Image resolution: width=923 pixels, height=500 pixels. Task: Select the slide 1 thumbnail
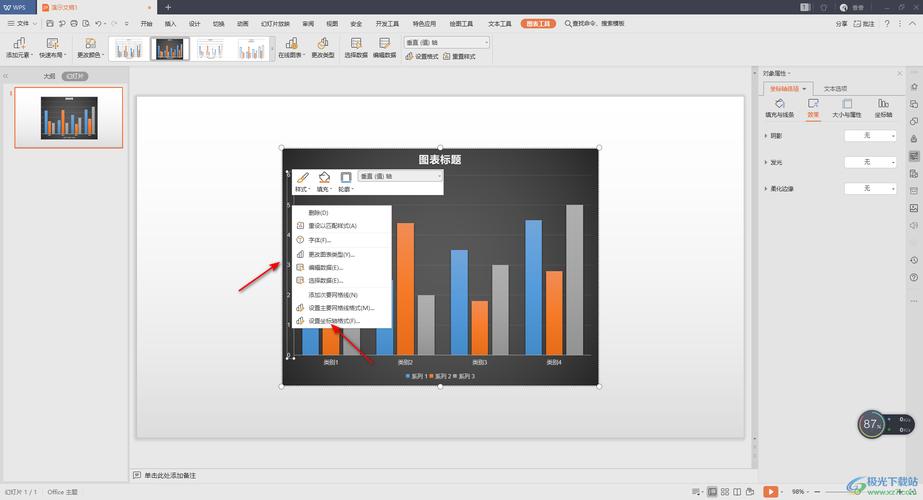69,117
